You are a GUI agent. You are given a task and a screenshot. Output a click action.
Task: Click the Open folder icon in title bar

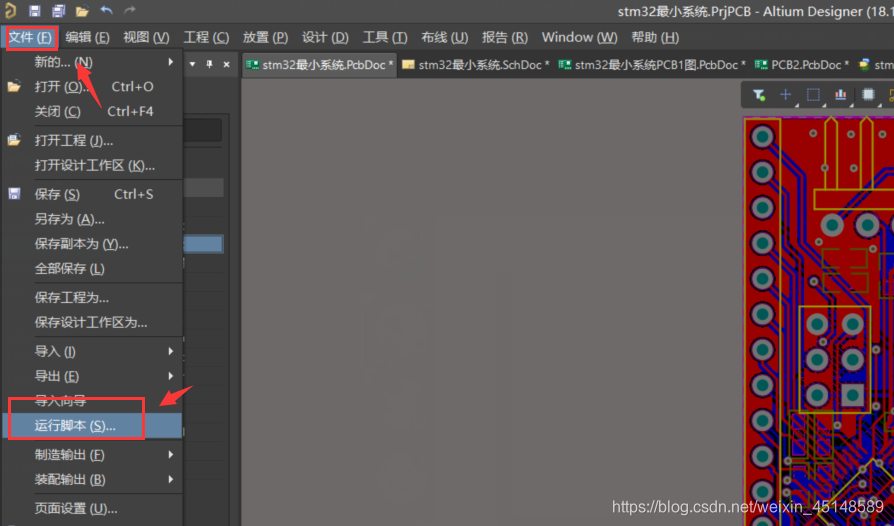[x=82, y=11]
